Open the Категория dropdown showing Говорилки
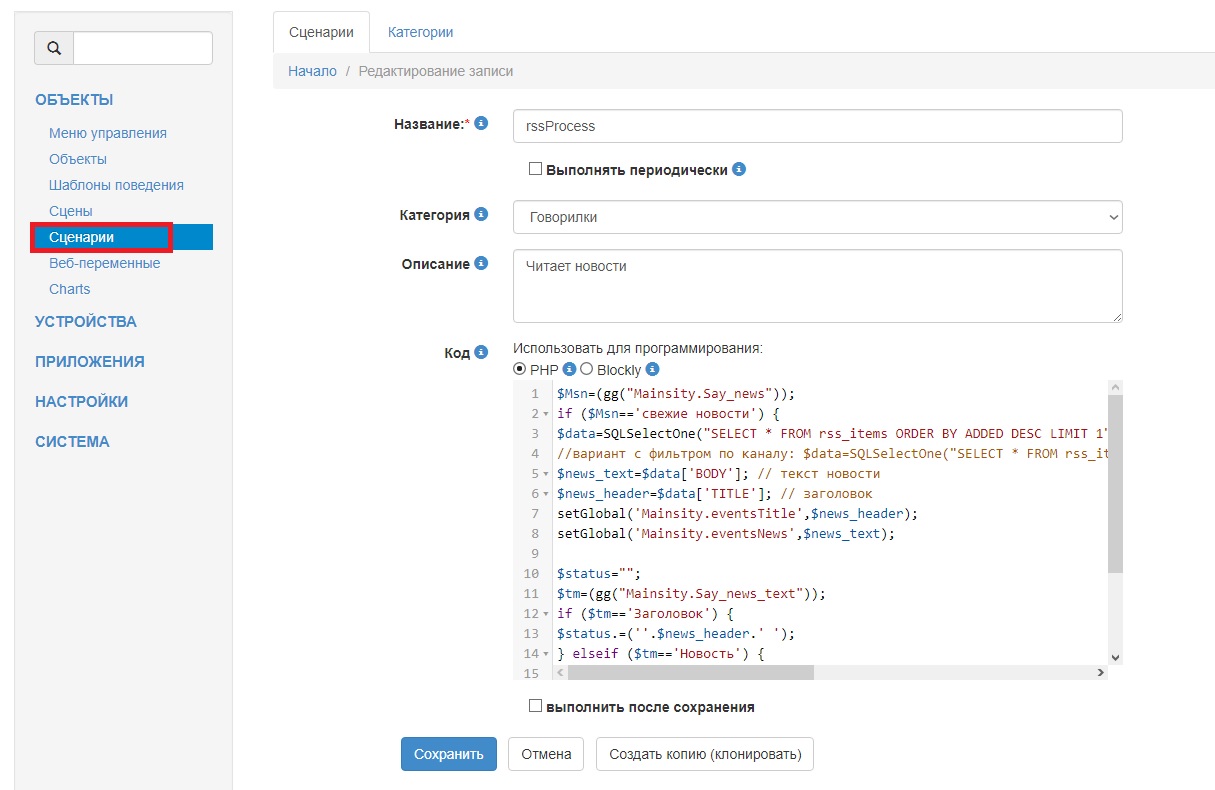 (817, 217)
